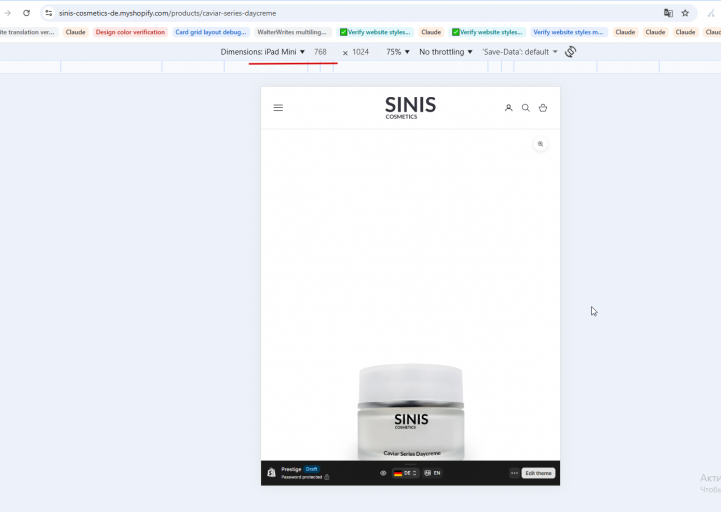Viewport: 721px width, 512px height.
Task: Open the Dimensions: iPad Mini device dropdown
Action: pos(263,52)
